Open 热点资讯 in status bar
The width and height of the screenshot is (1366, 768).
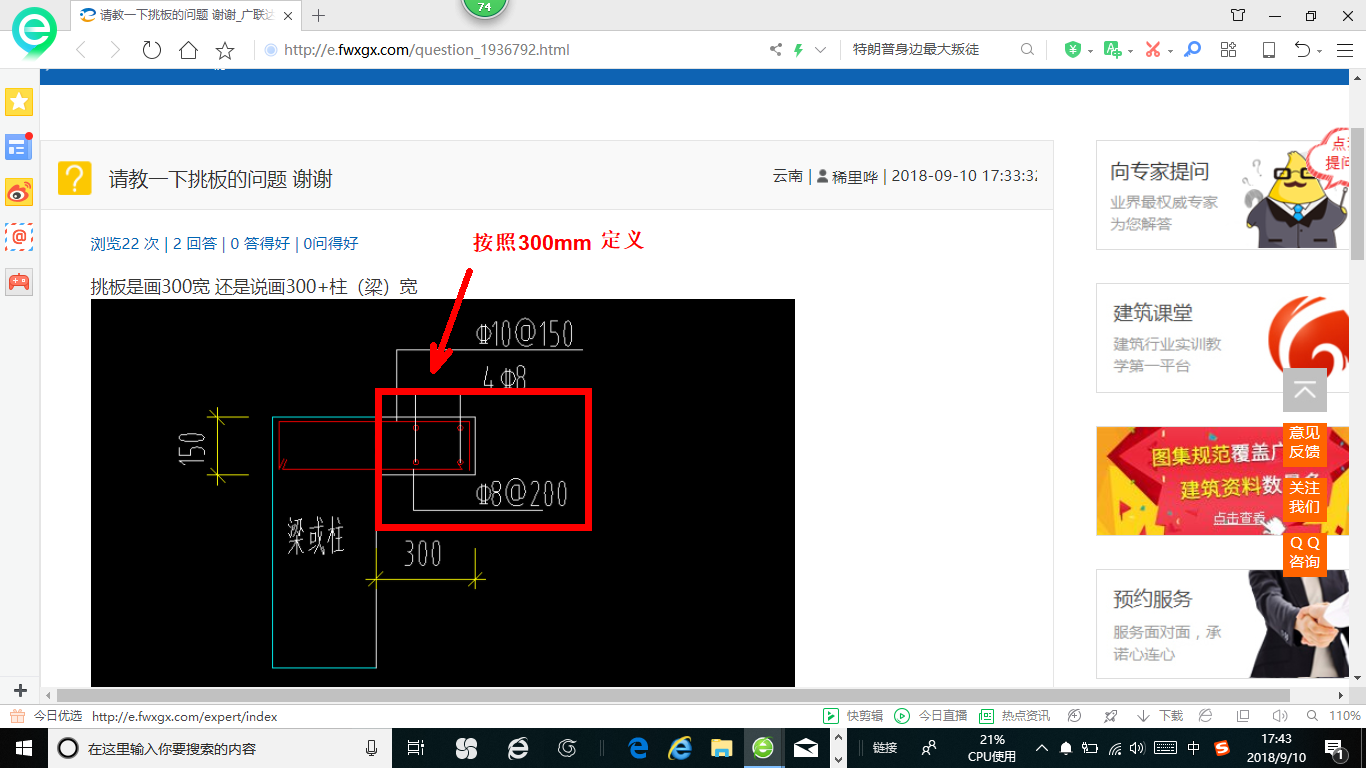point(1015,716)
